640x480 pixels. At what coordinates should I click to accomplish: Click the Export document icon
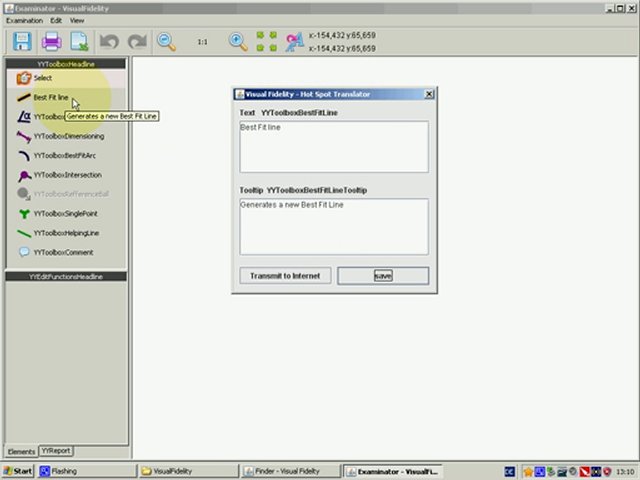pos(79,42)
